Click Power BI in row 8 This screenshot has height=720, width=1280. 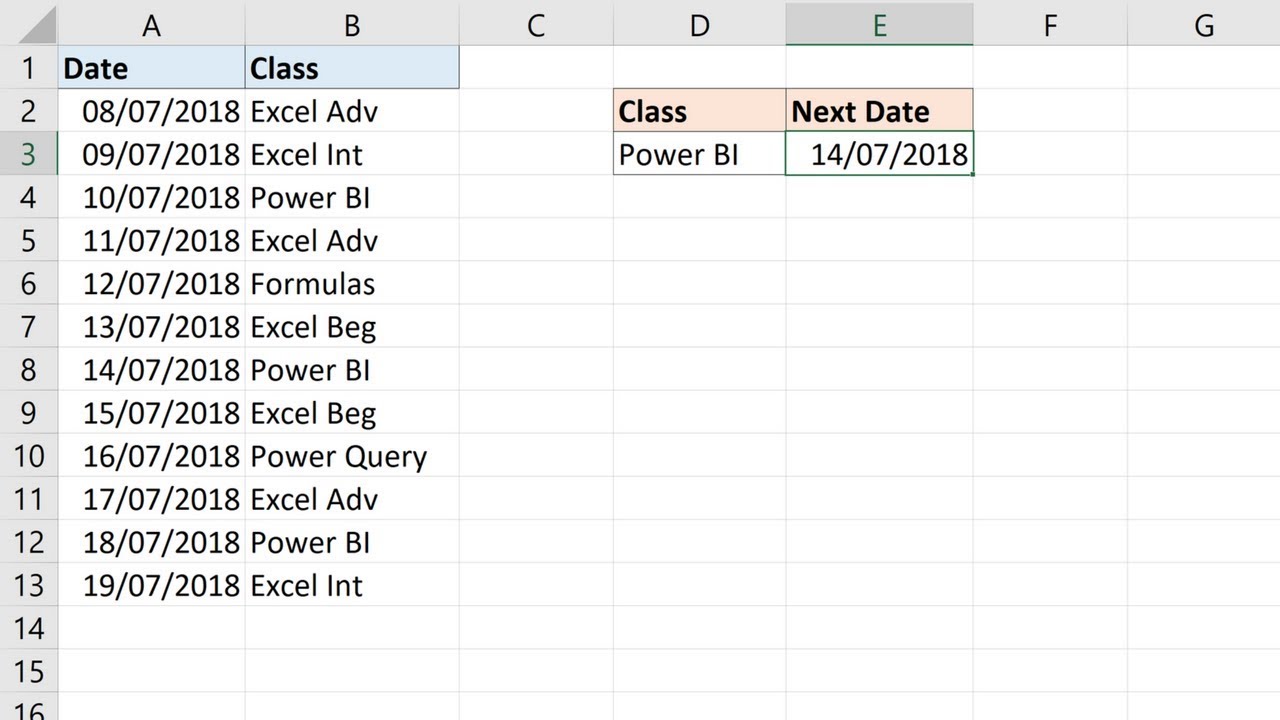click(352, 369)
